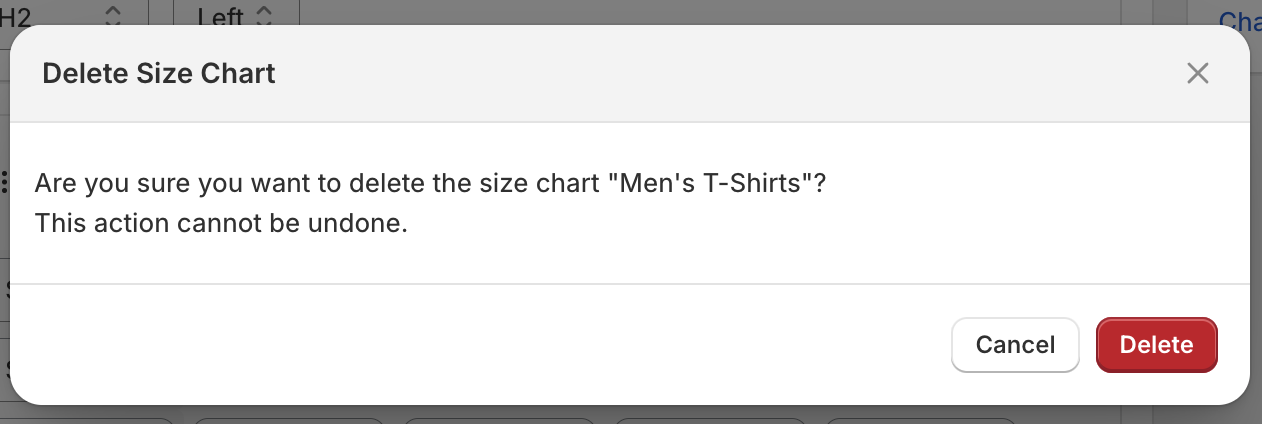Grab the dotted drag handle at left edge
This screenshot has width=1262, height=424.
5,183
